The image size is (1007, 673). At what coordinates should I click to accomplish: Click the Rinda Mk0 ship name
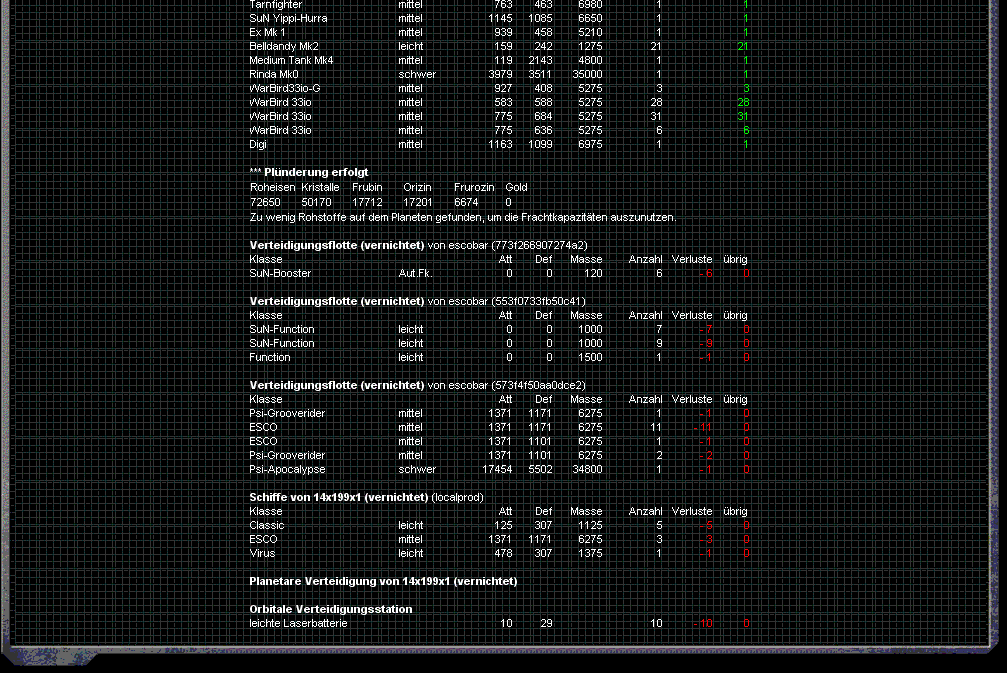[274, 74]
